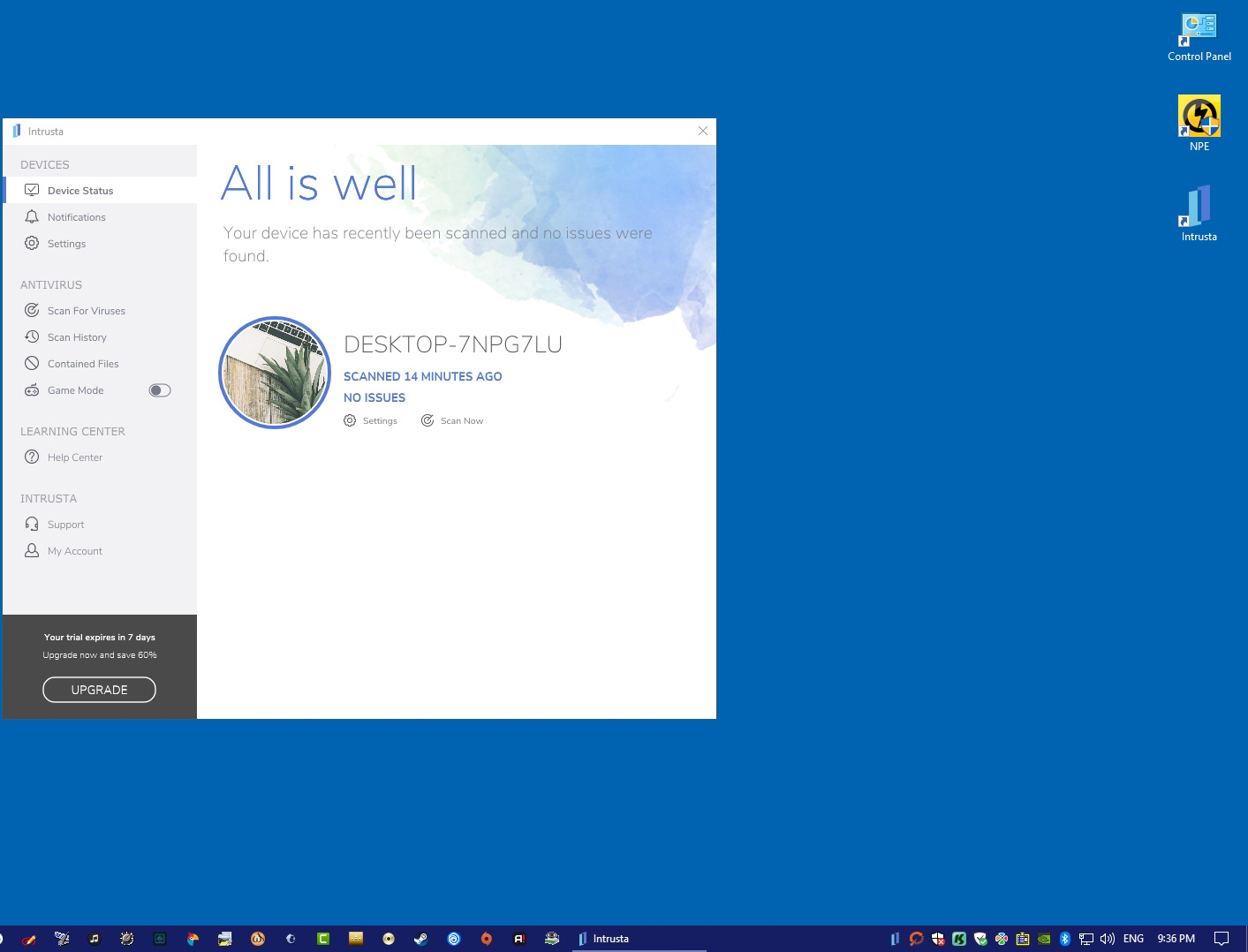Click the Scan History clock icon
Viewport: 1248px width, 952px height.
32,336
